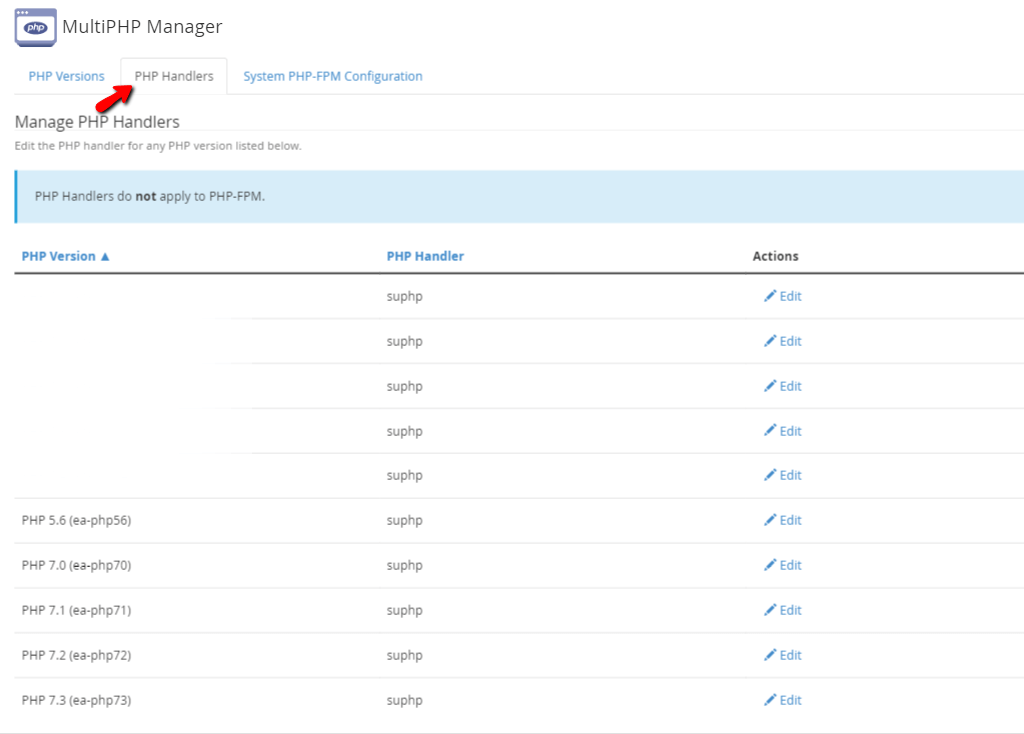Click the suphp handler cell for PHP 5.6

(x=404, y=521)
